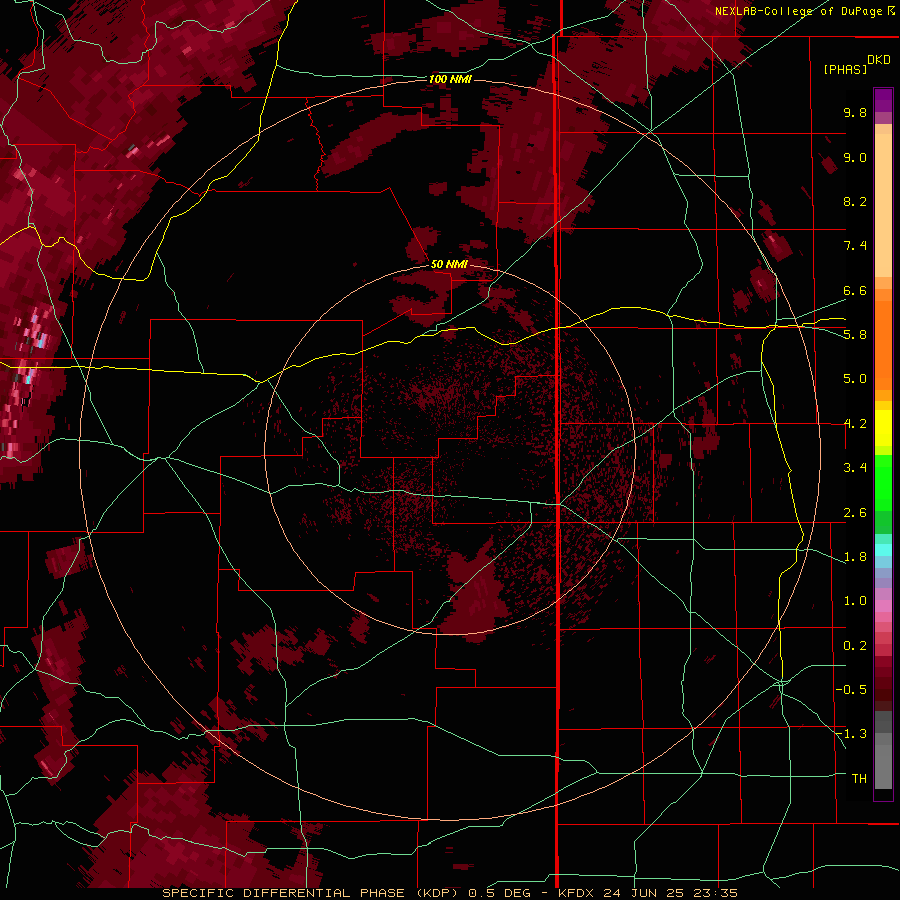The height and width of the screenshot is (900, 900).
Task: Pick the cyan segment of the color bar
Action: [883, 550]
